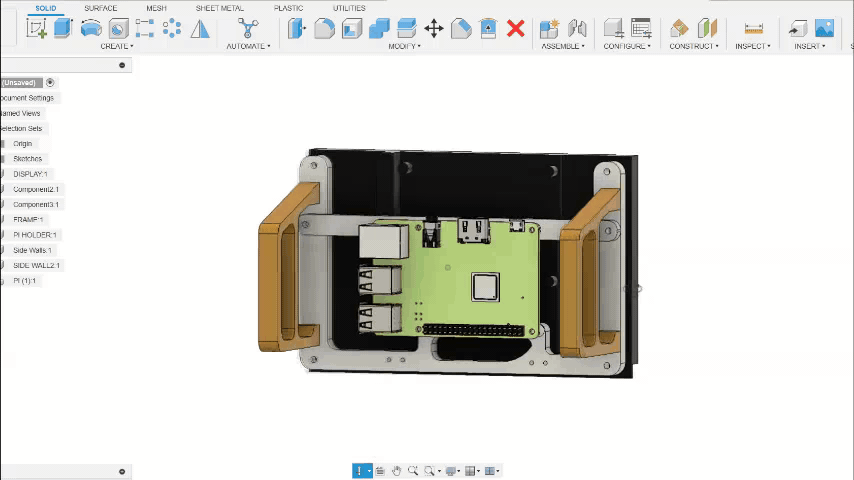Image resolution: width=854 pixels, height=480 pixels.
Task: Open the CREATE dropdown menu
Action: click(x=117, y=46)
